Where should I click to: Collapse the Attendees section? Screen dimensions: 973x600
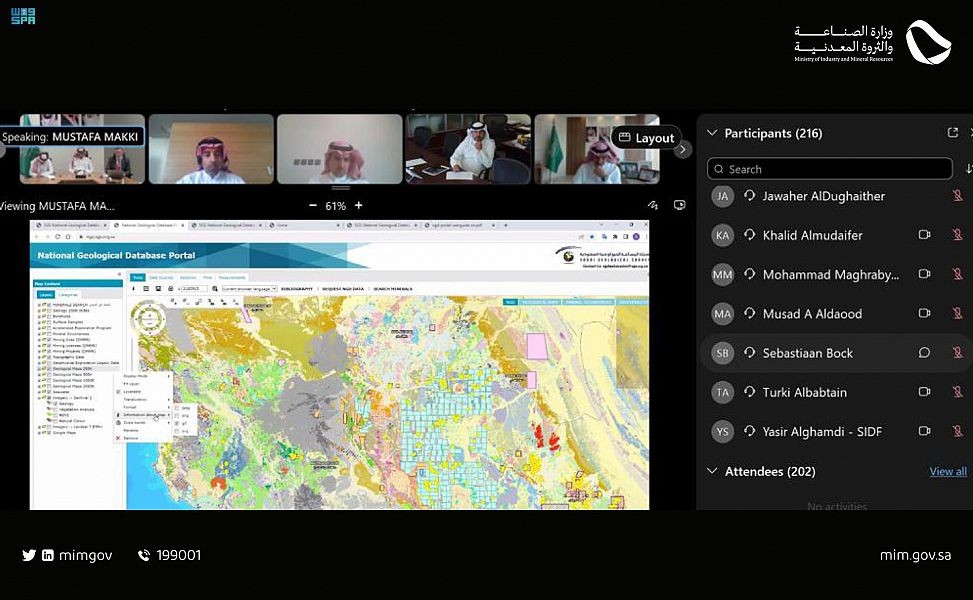[712, 471]
